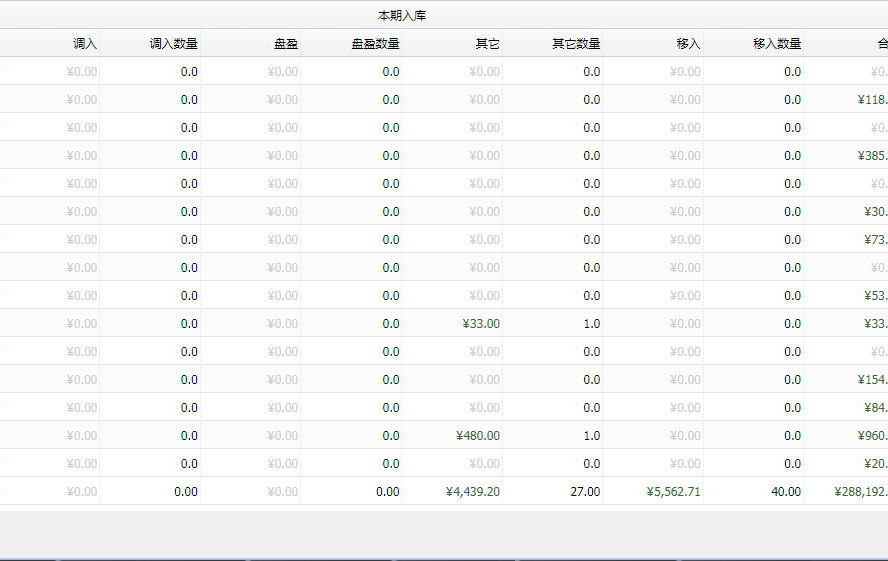Click the 40.00 total in 移入数量 column

click(x=785, y=492)
